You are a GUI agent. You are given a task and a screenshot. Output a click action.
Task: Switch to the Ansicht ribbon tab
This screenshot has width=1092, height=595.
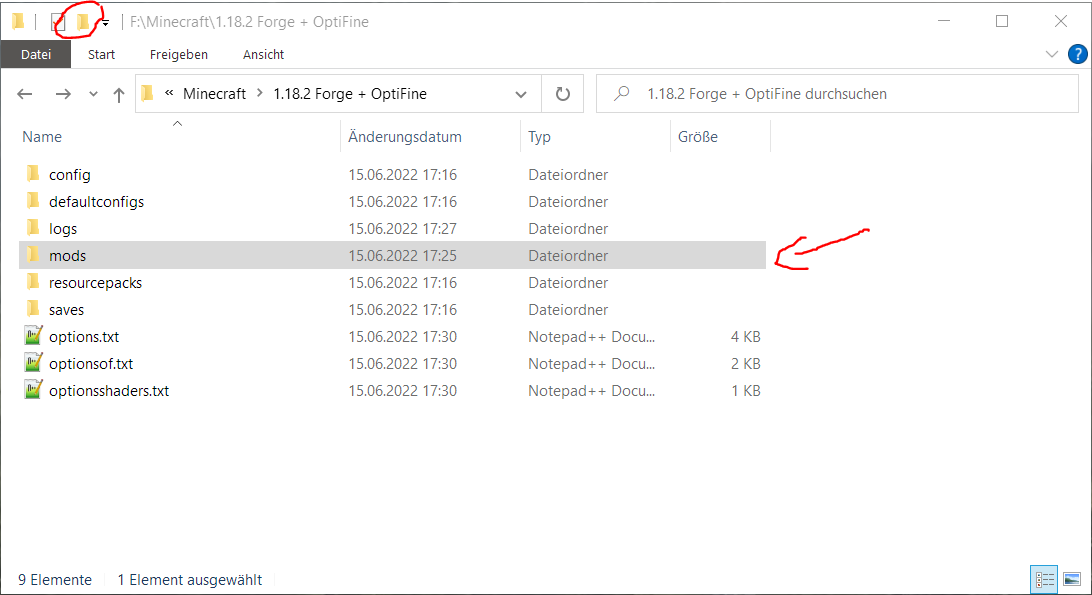pyautogui.click(x=263, y=54)
